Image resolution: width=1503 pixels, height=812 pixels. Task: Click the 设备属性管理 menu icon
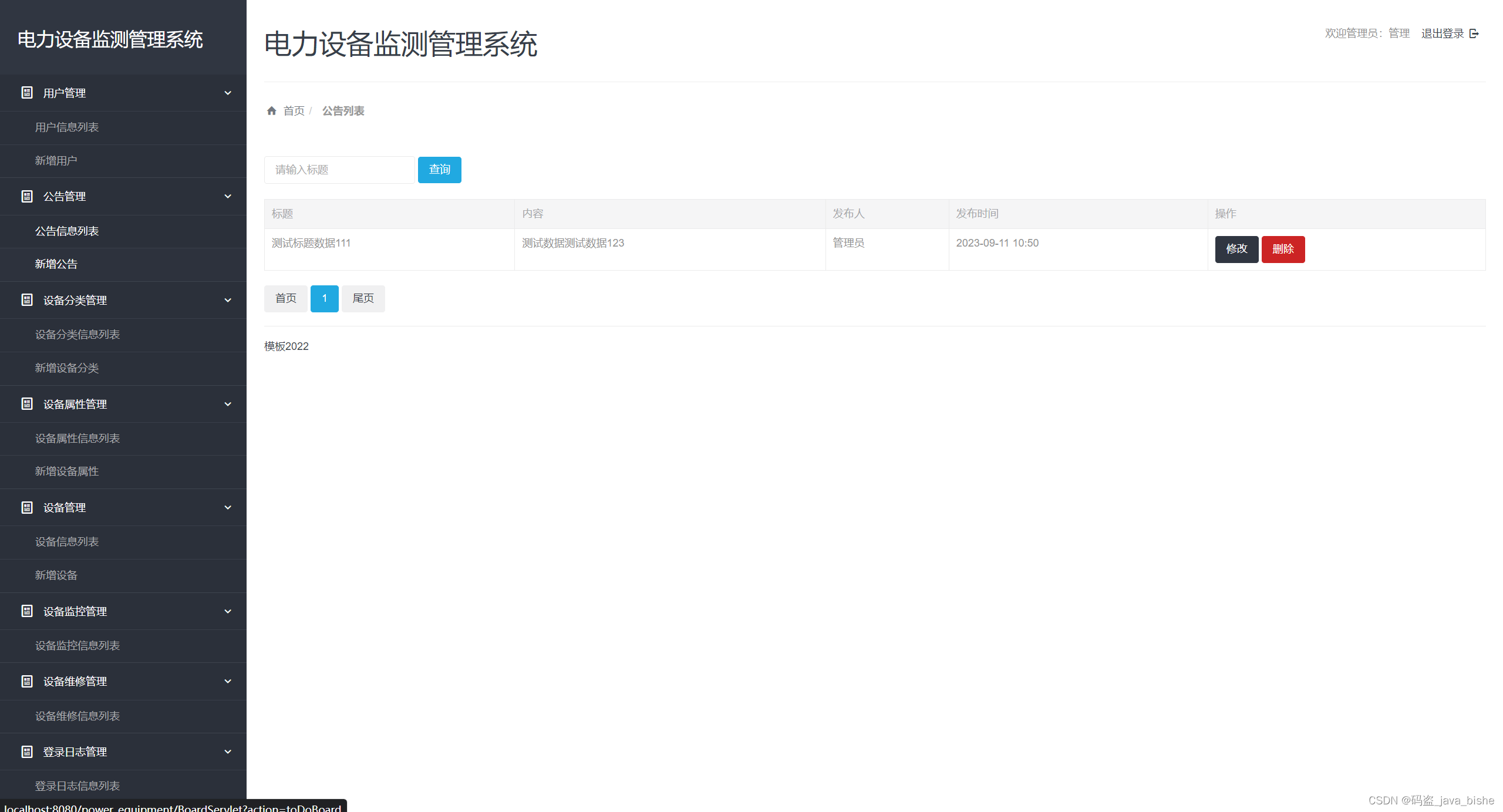[27, 404]
